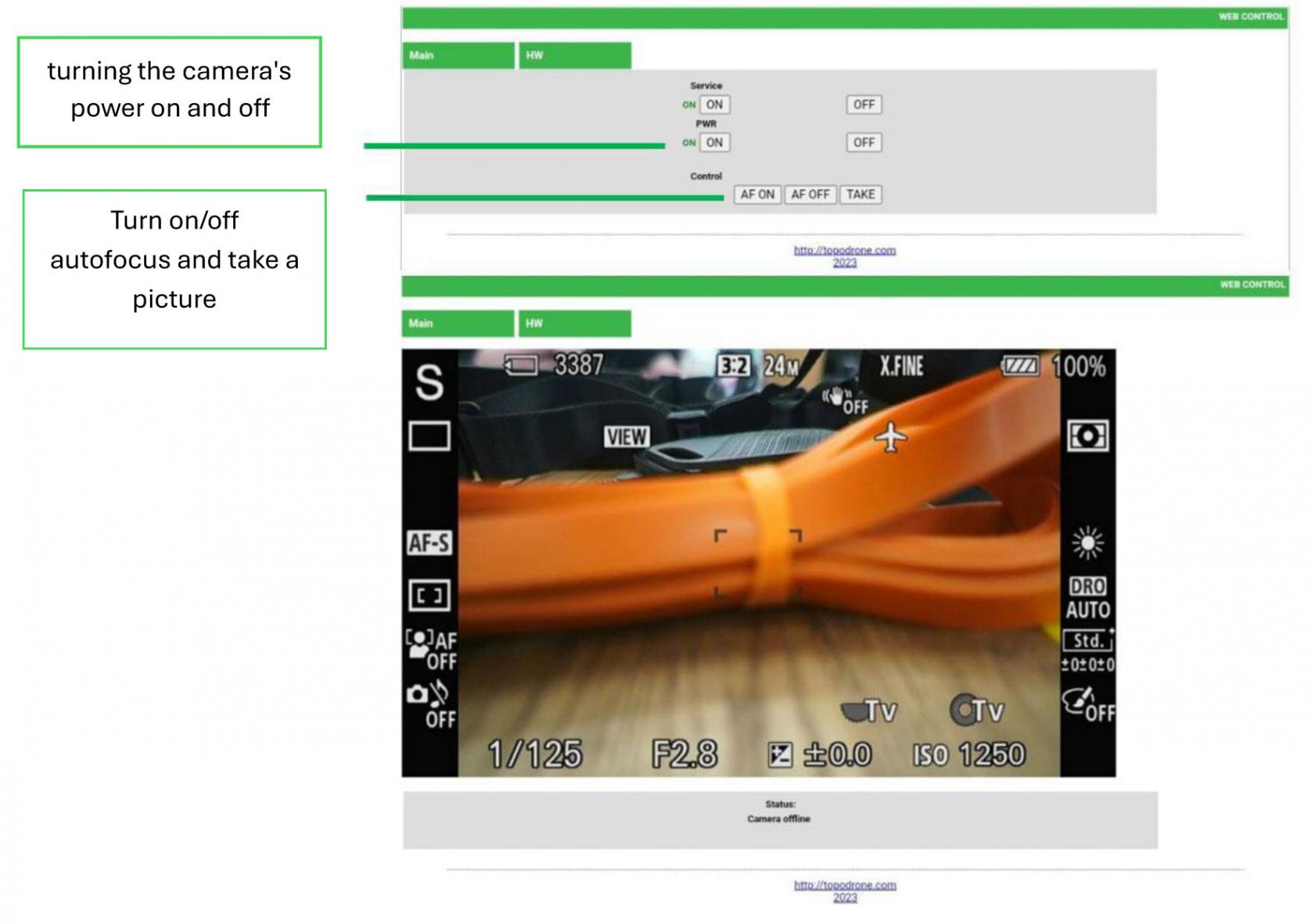
Task: Click the face detection AF OFF icon
Action: tap(431, 650)
